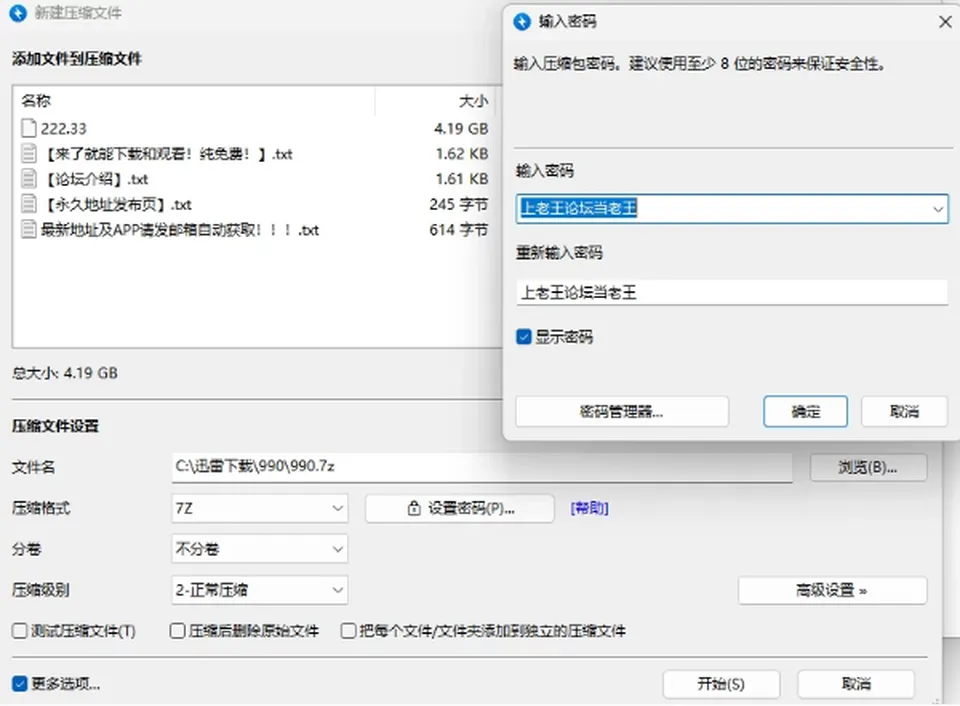Viewport: 960px width, 706px height.
Task: Select 【永久地址发布页】.txt in the list
Action: pos(116,205)
